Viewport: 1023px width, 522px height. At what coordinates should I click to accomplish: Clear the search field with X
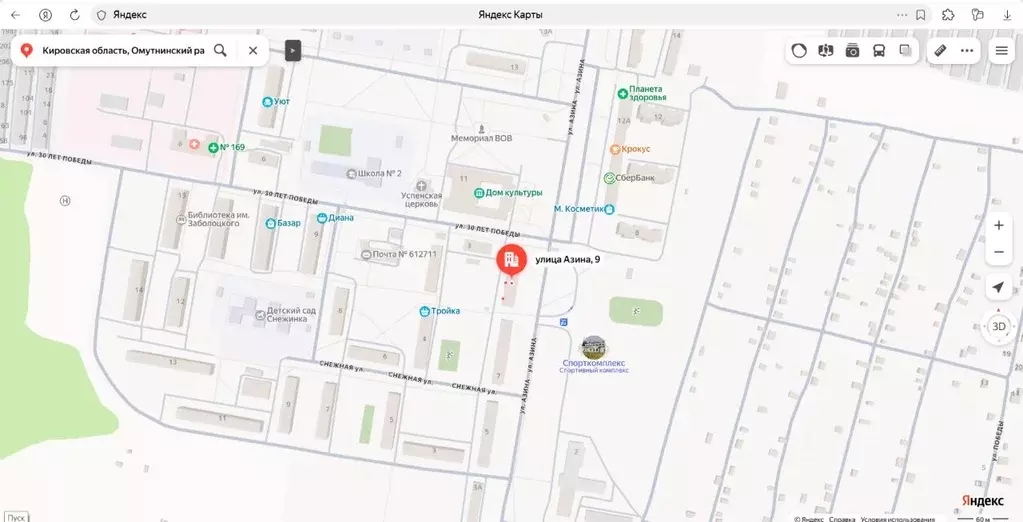[253, 50]
